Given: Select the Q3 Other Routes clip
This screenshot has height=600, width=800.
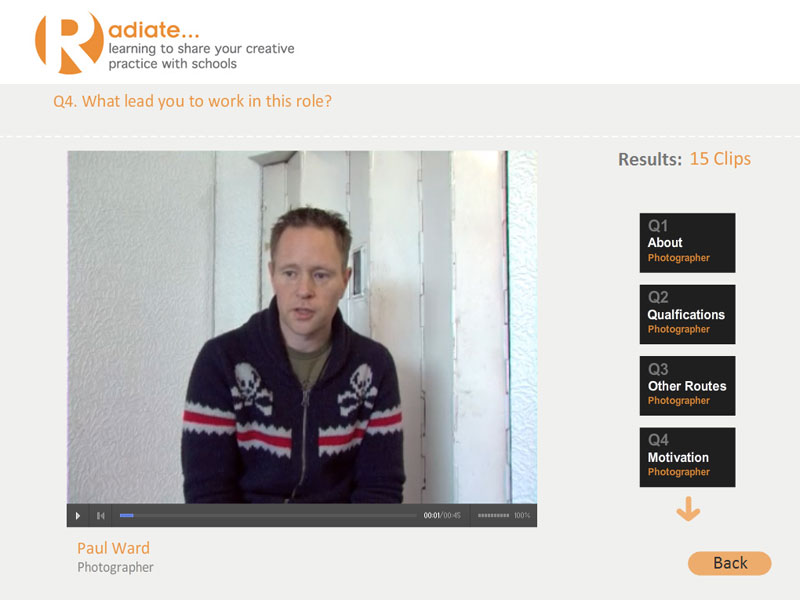Looking at the screenshot, I should coord(687,386).
